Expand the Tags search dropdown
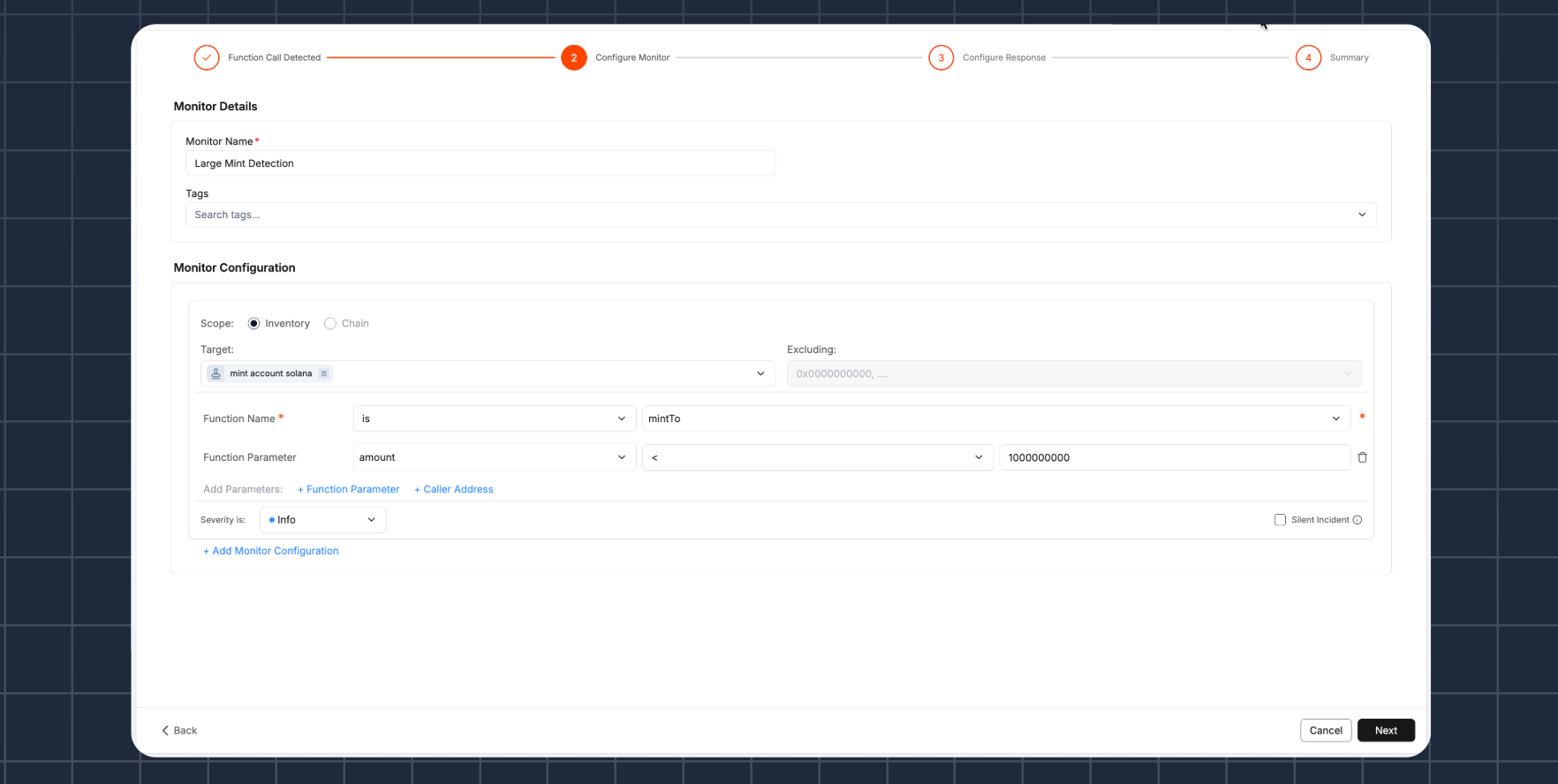This screenshot has width=1558, height=784. (1361, 215)
